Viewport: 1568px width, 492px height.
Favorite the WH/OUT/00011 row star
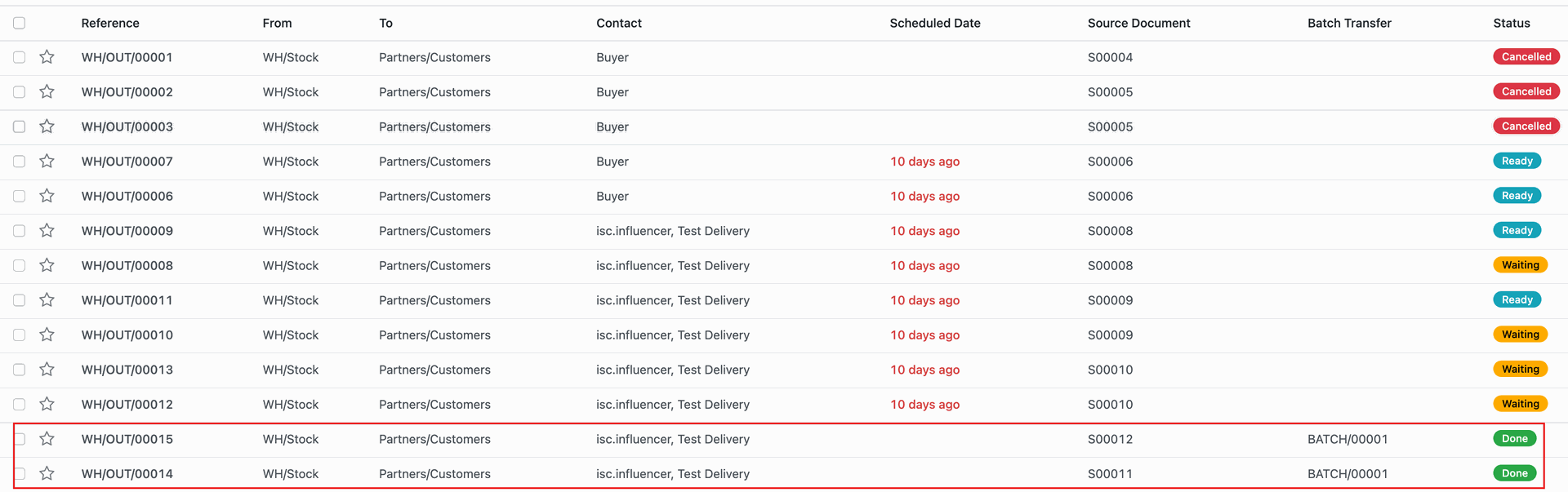[47, 300]
